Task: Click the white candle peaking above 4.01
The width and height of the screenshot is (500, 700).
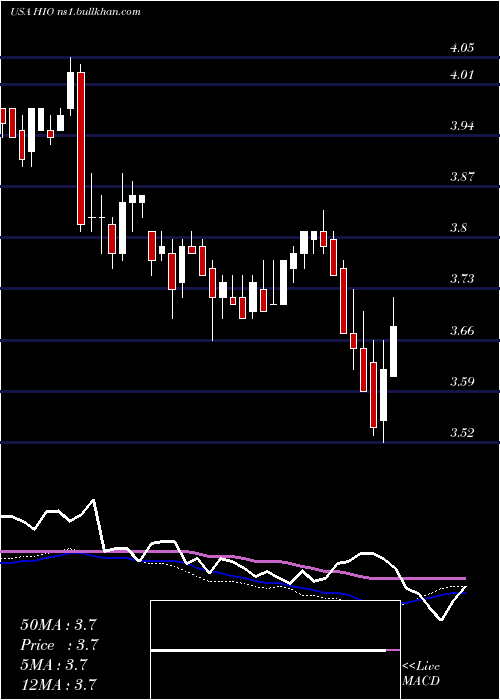Action: click(71, 90)
